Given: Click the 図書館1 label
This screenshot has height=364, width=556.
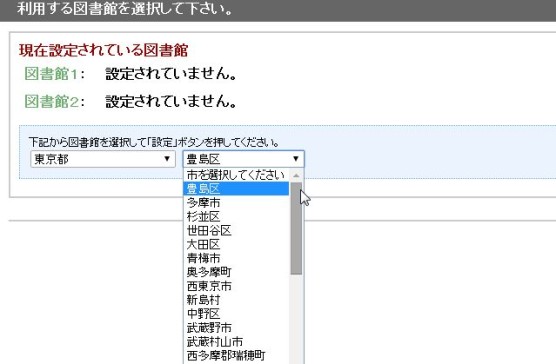Looking at the screenshot, I should coord(55,74).
